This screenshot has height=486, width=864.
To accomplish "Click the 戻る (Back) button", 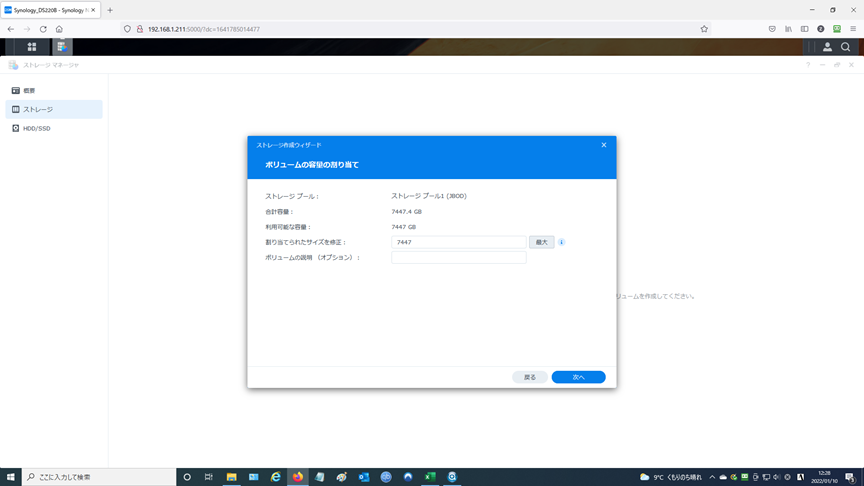I will click(530, 377).
